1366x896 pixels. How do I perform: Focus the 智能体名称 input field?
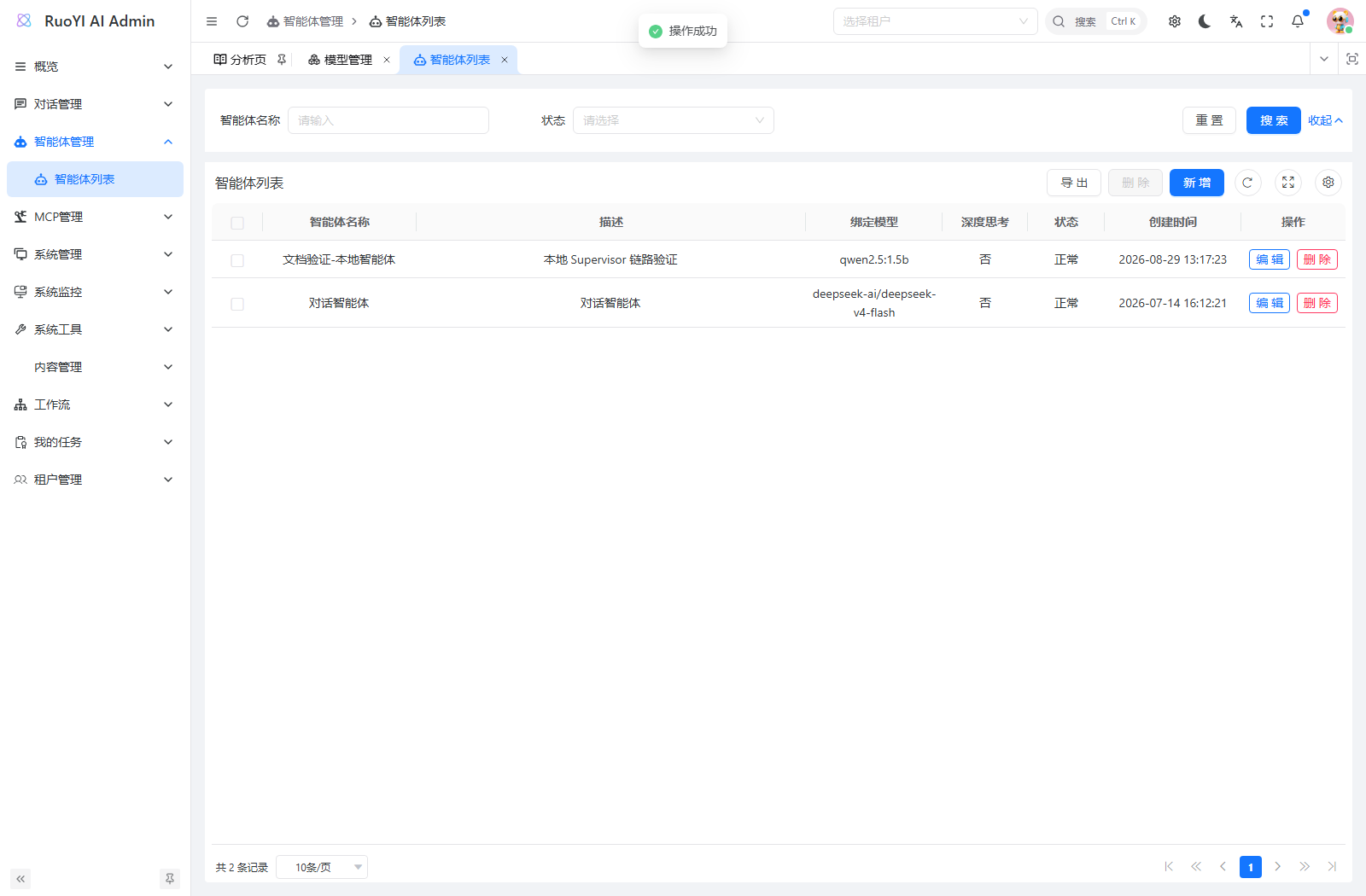click(388, 120)
